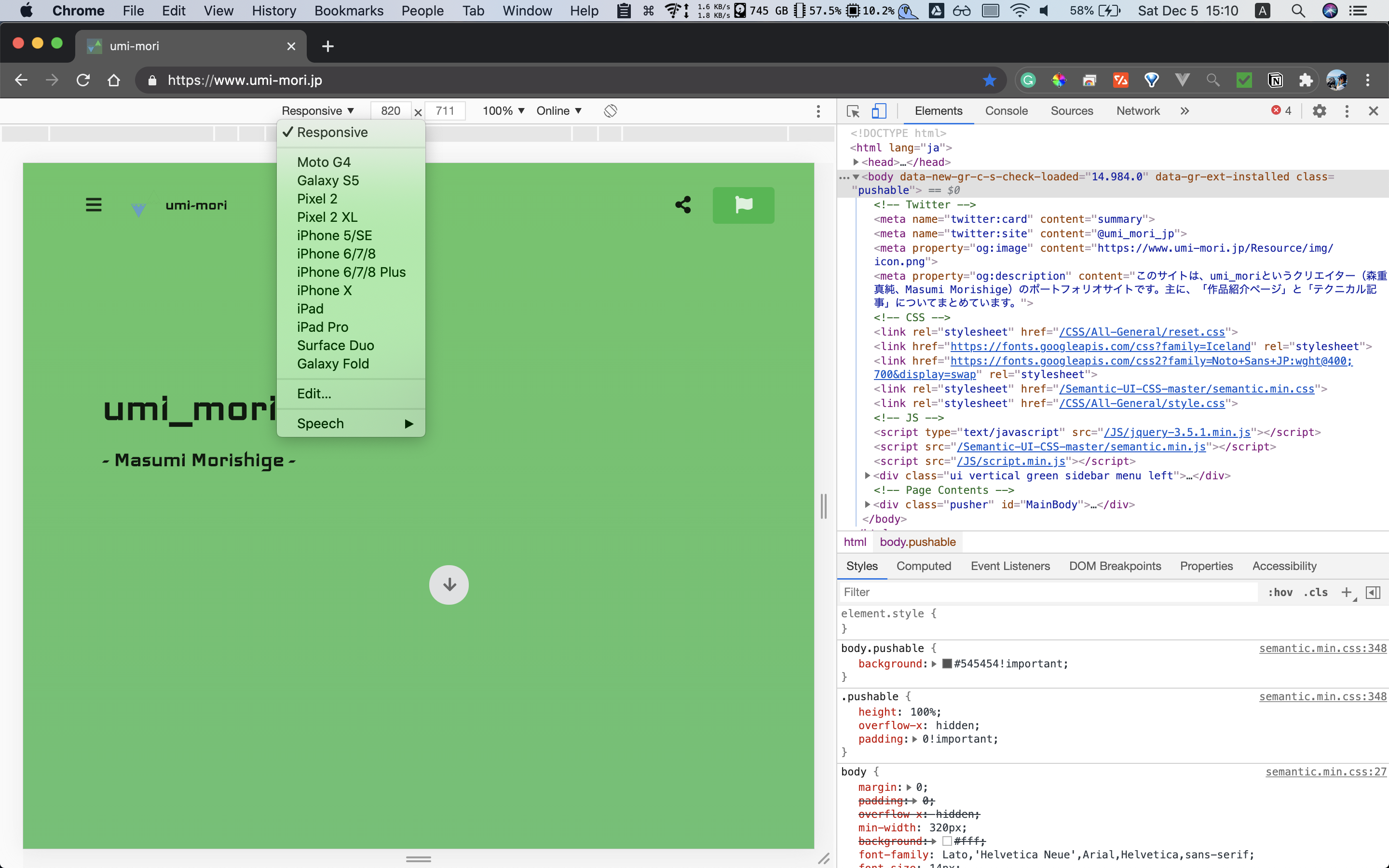Viewport: 1389px width, 868px height.
Task: Expand the head element in DOM
Action: (858, 162)
